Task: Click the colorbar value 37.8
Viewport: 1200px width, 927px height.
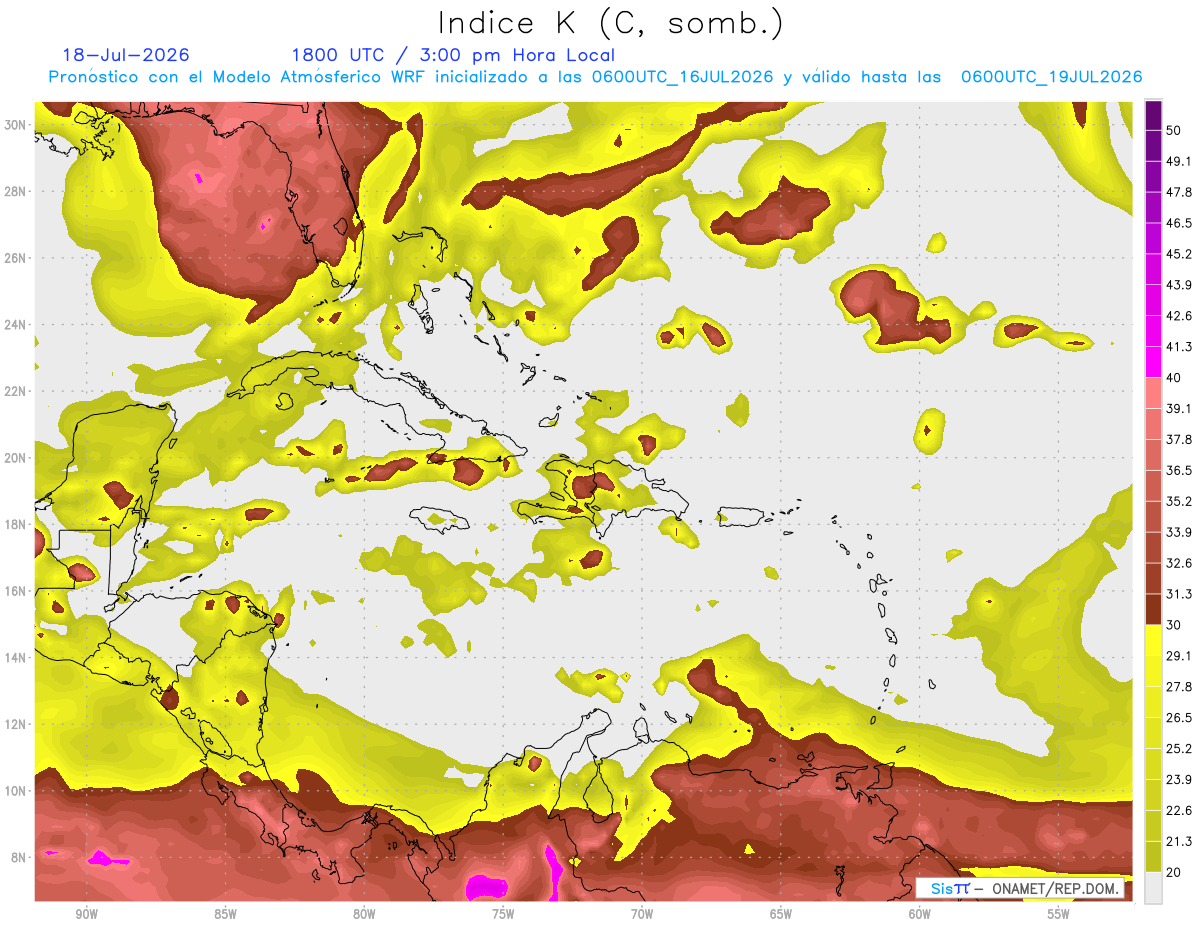Action: pyautogui.click(x=1179, y=440)
